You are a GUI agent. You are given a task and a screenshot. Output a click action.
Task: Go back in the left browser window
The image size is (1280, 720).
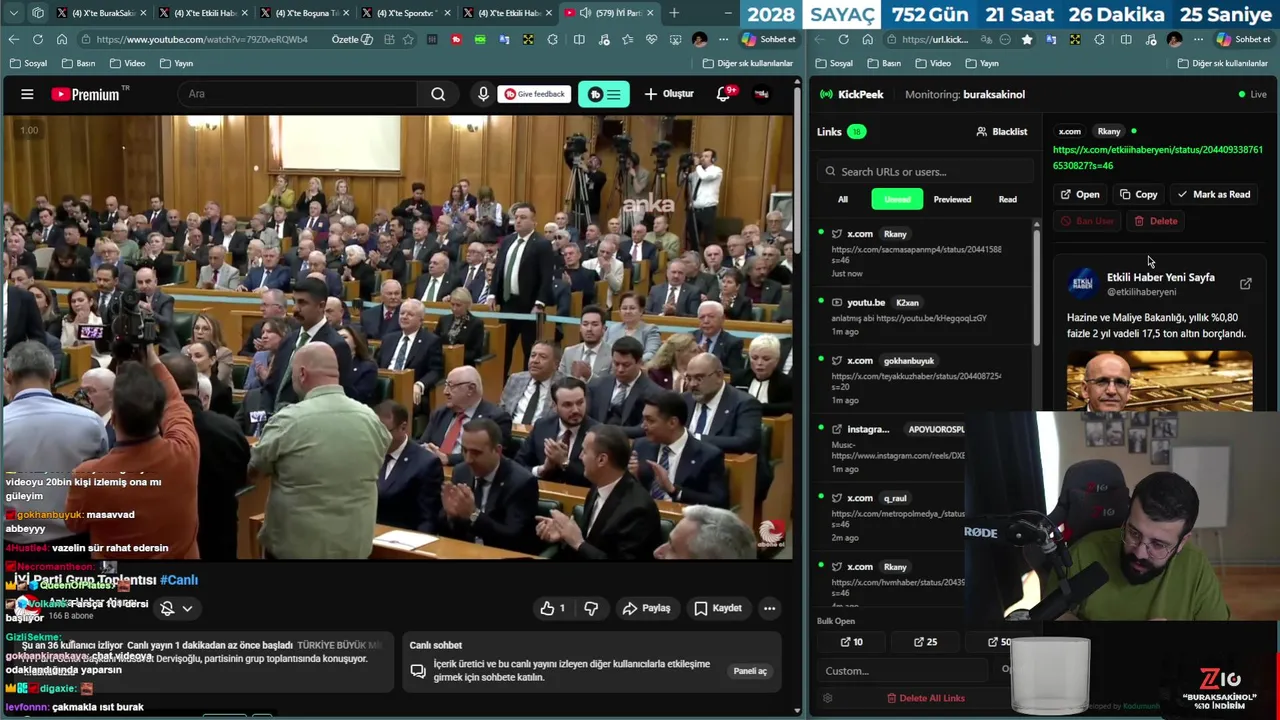pos(13,39)
